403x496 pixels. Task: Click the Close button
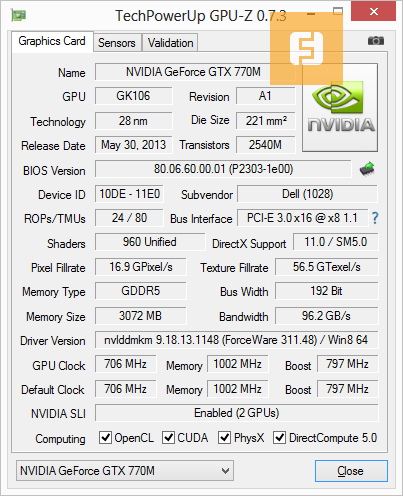(x=351, y=471)
